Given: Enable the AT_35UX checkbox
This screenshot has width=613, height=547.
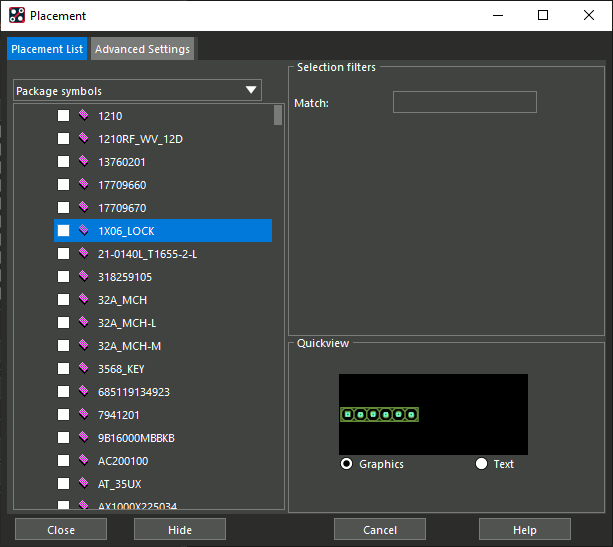Looking at the screenshot, I should coord(63,484).
